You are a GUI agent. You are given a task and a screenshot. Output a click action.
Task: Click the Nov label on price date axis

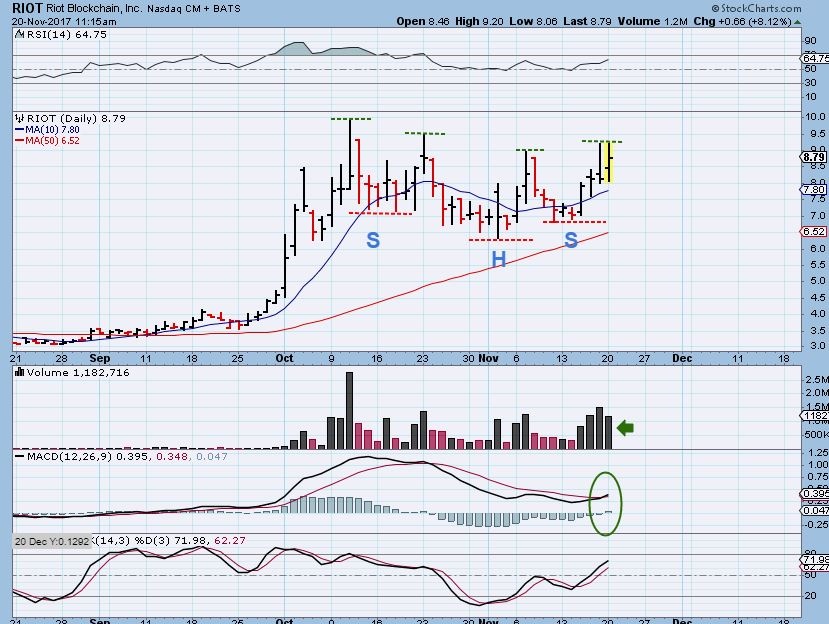coord(488,357)
